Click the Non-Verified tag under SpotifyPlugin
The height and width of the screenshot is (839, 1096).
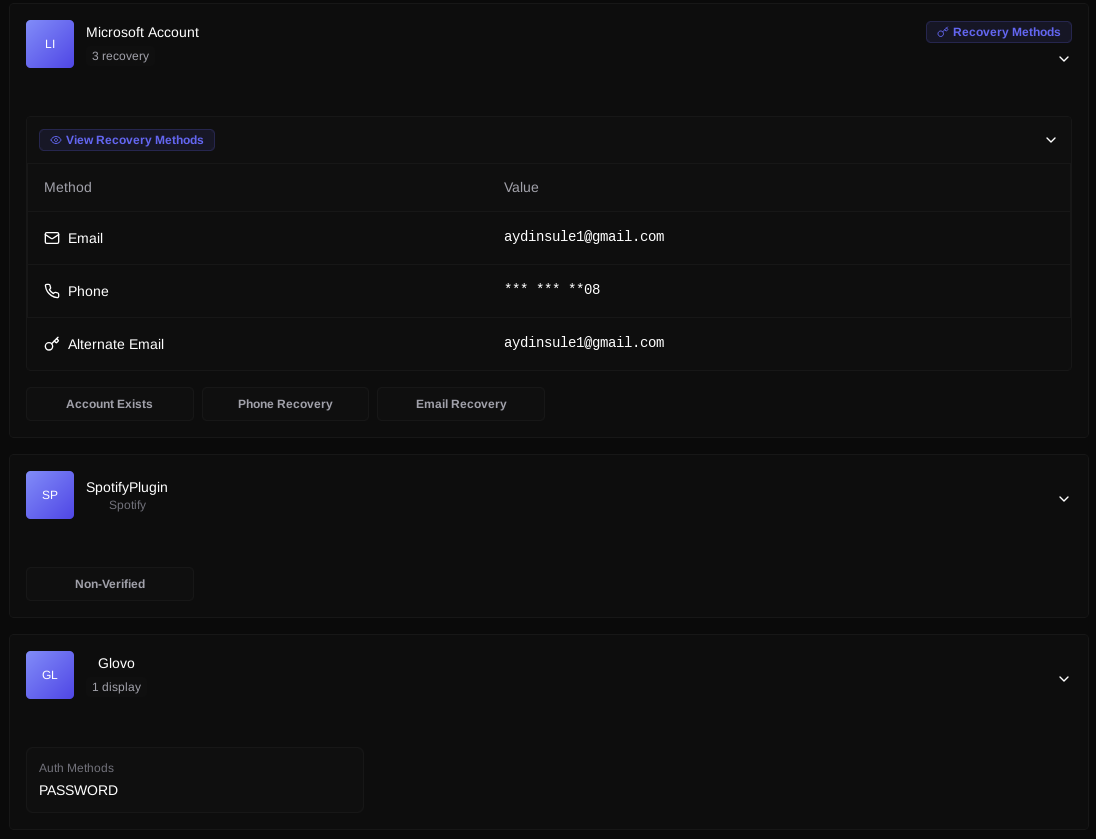[x=110, y=584]
